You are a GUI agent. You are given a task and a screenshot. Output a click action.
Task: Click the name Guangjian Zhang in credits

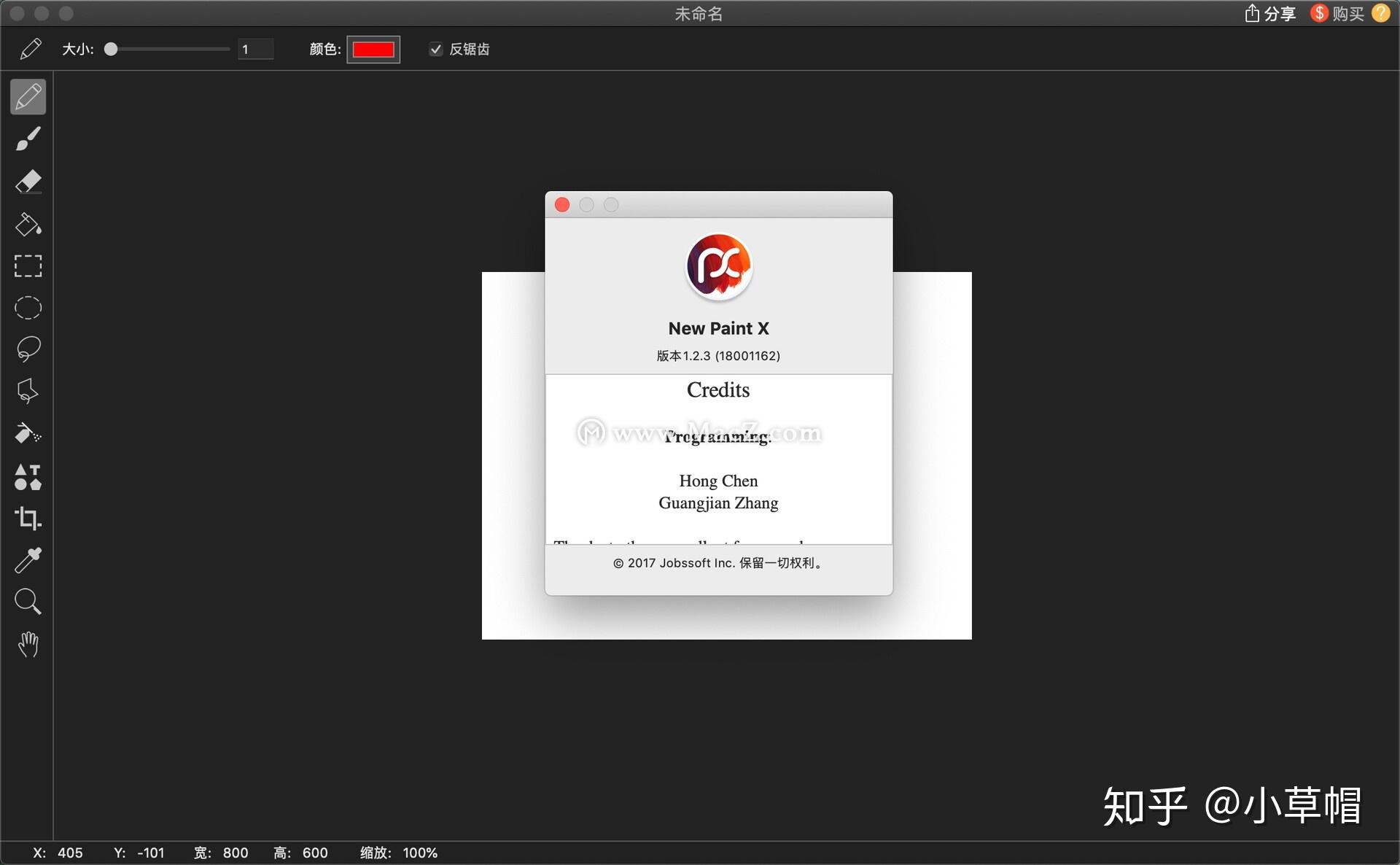tap(718, 503)
